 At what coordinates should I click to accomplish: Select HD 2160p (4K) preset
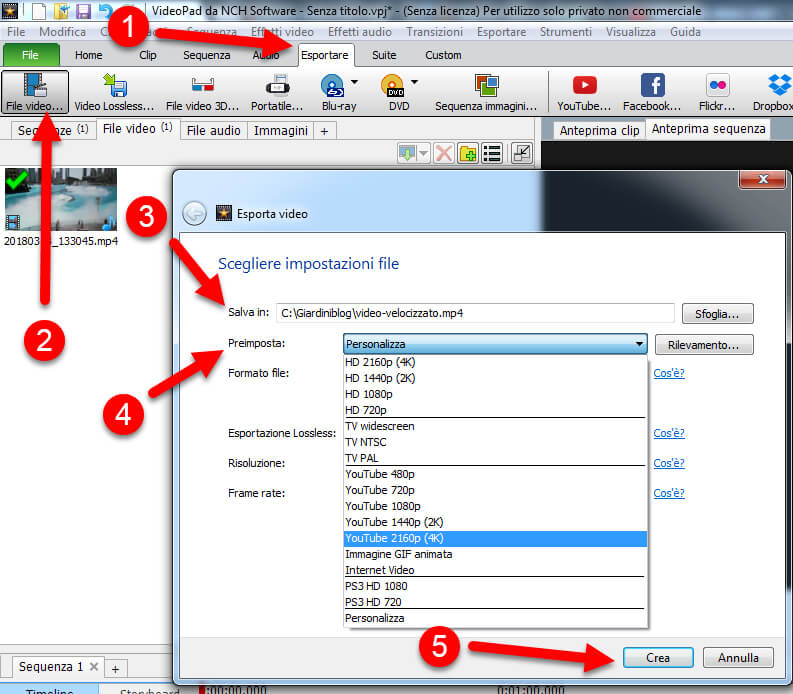[x=495, y=362]
